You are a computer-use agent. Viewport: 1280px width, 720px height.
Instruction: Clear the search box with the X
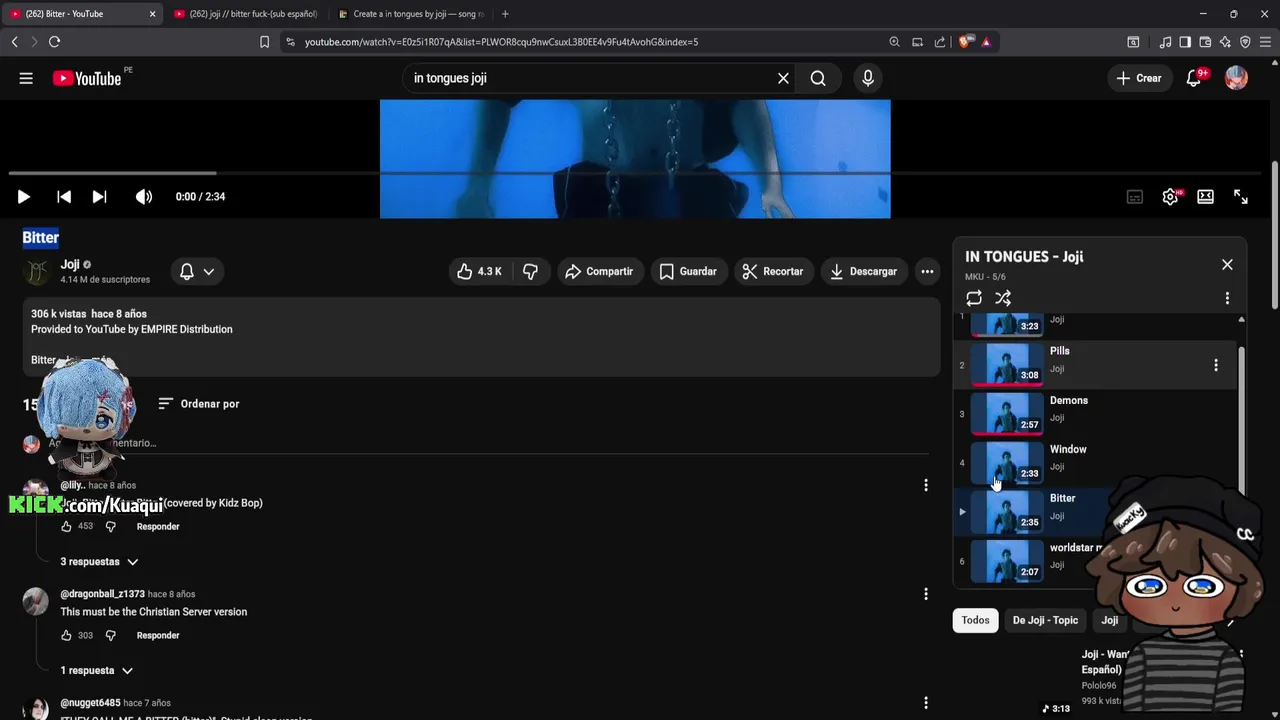click(783, 78)
